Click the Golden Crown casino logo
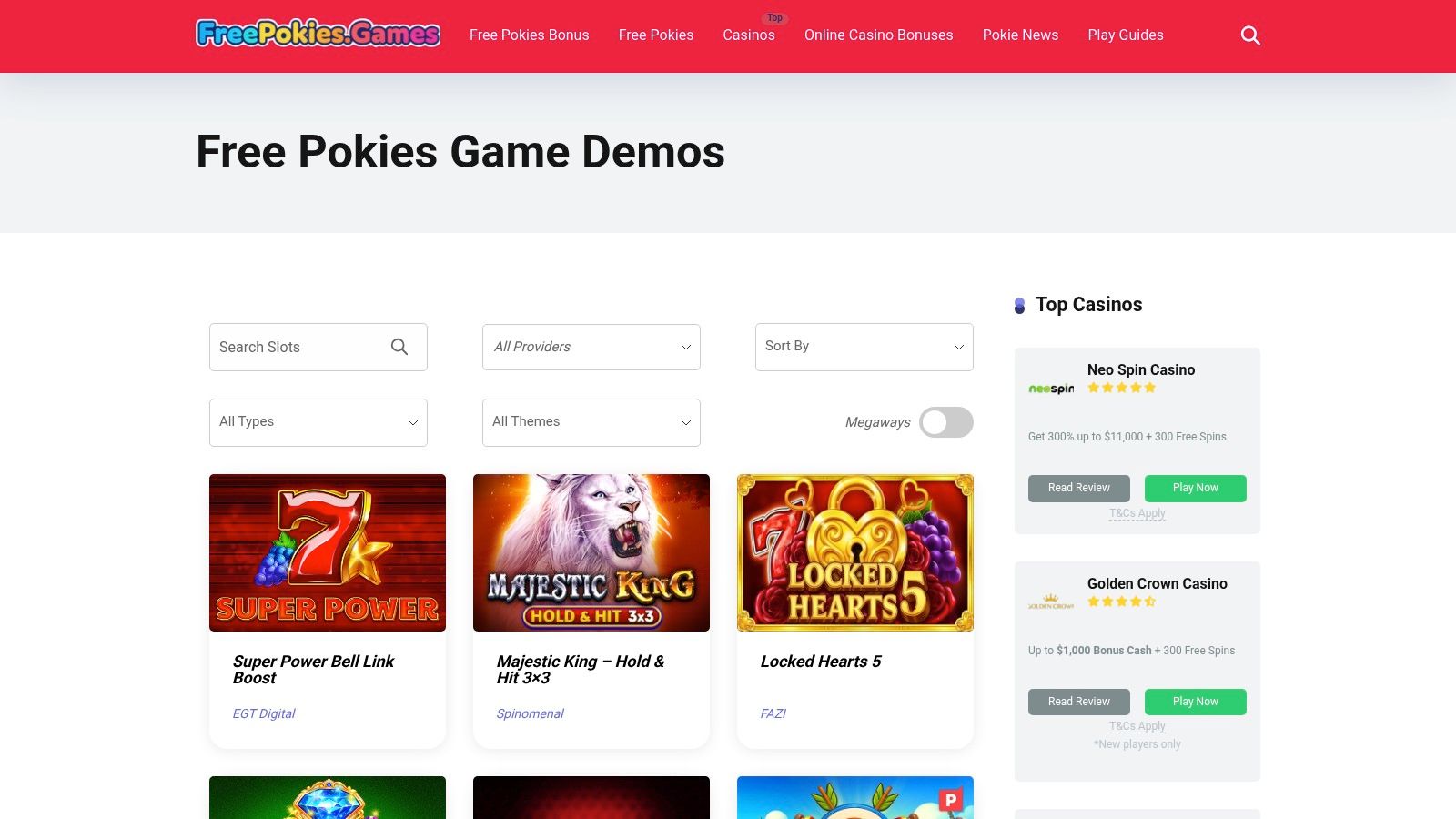Viewport: 1456px width, 819px height. point(1051,602)
